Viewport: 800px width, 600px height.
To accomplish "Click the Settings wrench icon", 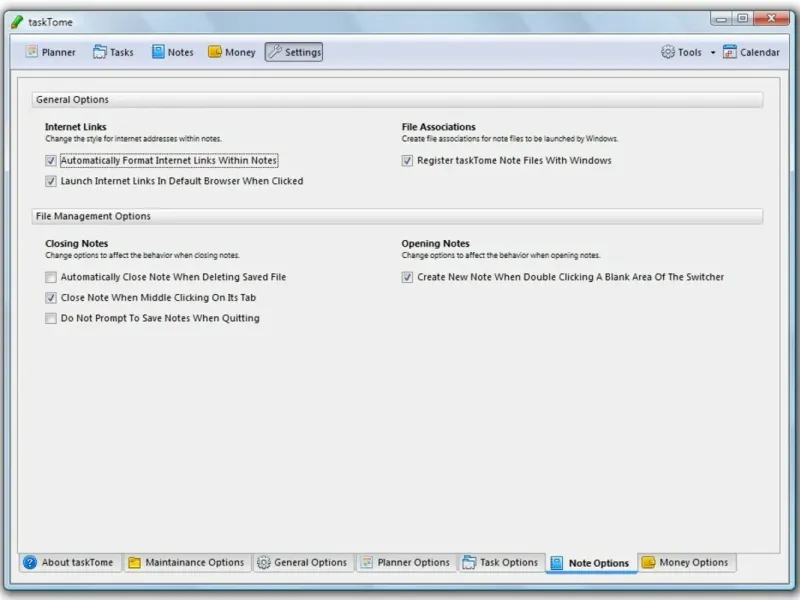I will [x=275, y=52].
